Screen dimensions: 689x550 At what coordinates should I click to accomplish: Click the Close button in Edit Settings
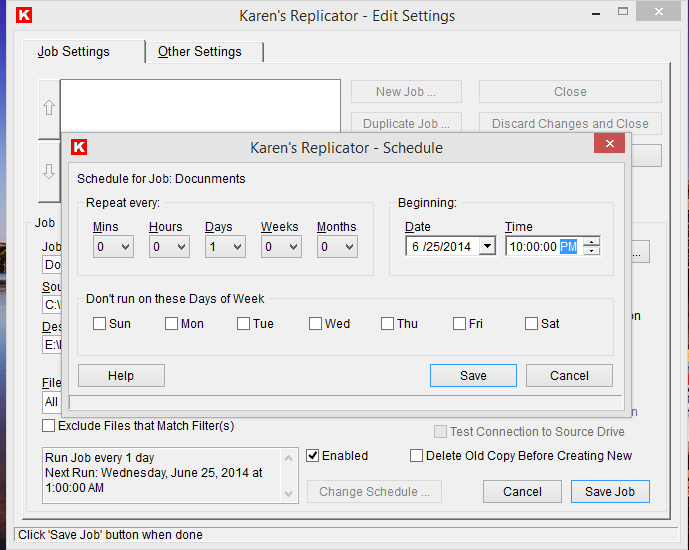point(570,91)
